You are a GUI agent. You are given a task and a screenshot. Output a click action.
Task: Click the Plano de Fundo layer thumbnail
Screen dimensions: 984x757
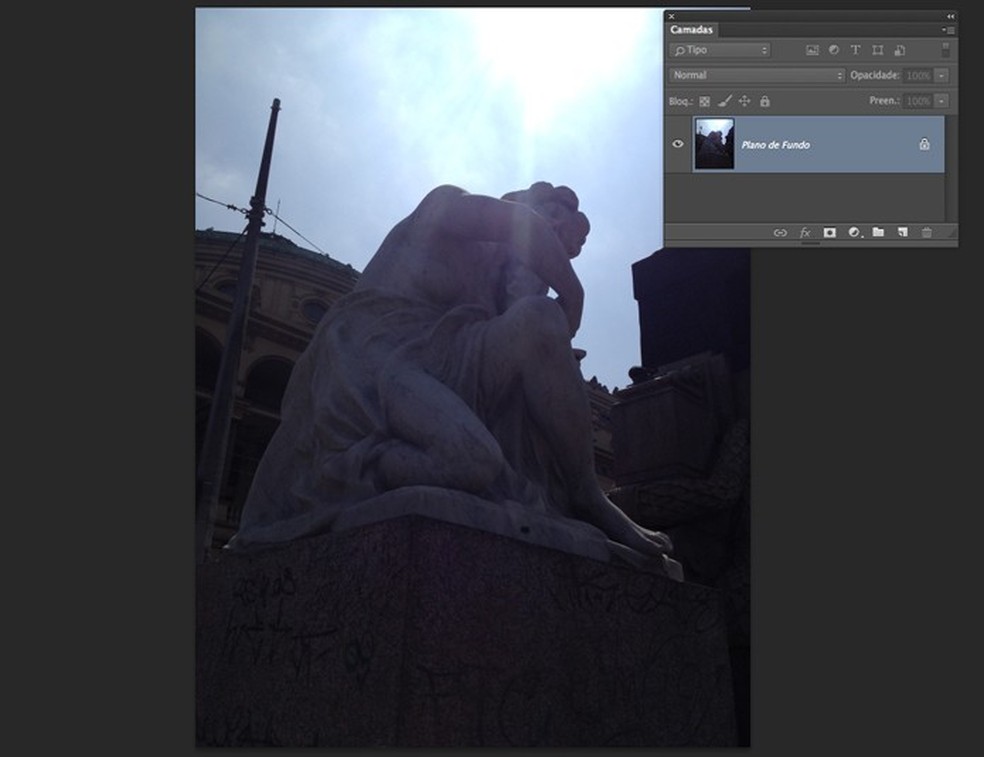[x=714, y=144]
